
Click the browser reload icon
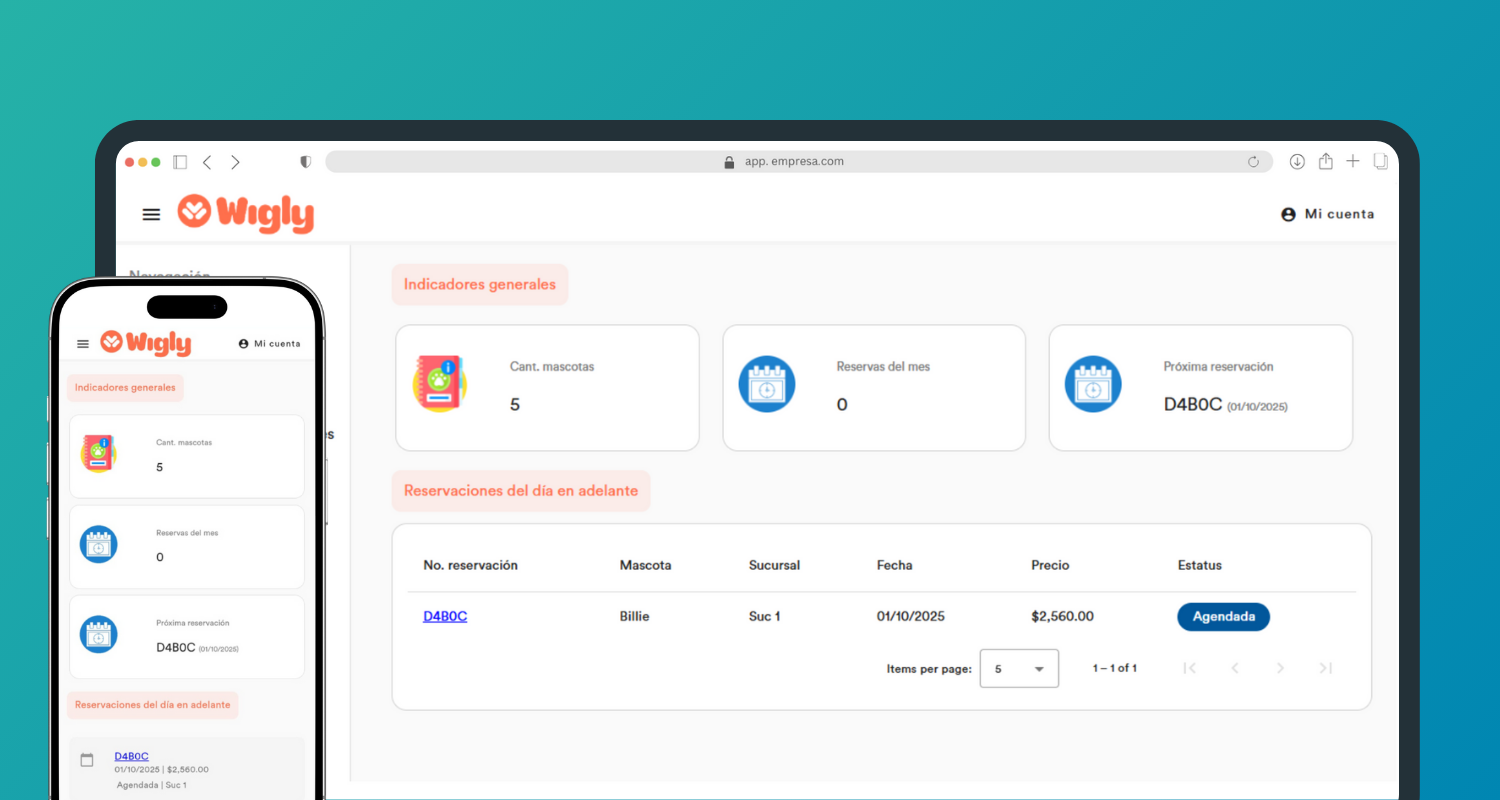[1253, 162]
